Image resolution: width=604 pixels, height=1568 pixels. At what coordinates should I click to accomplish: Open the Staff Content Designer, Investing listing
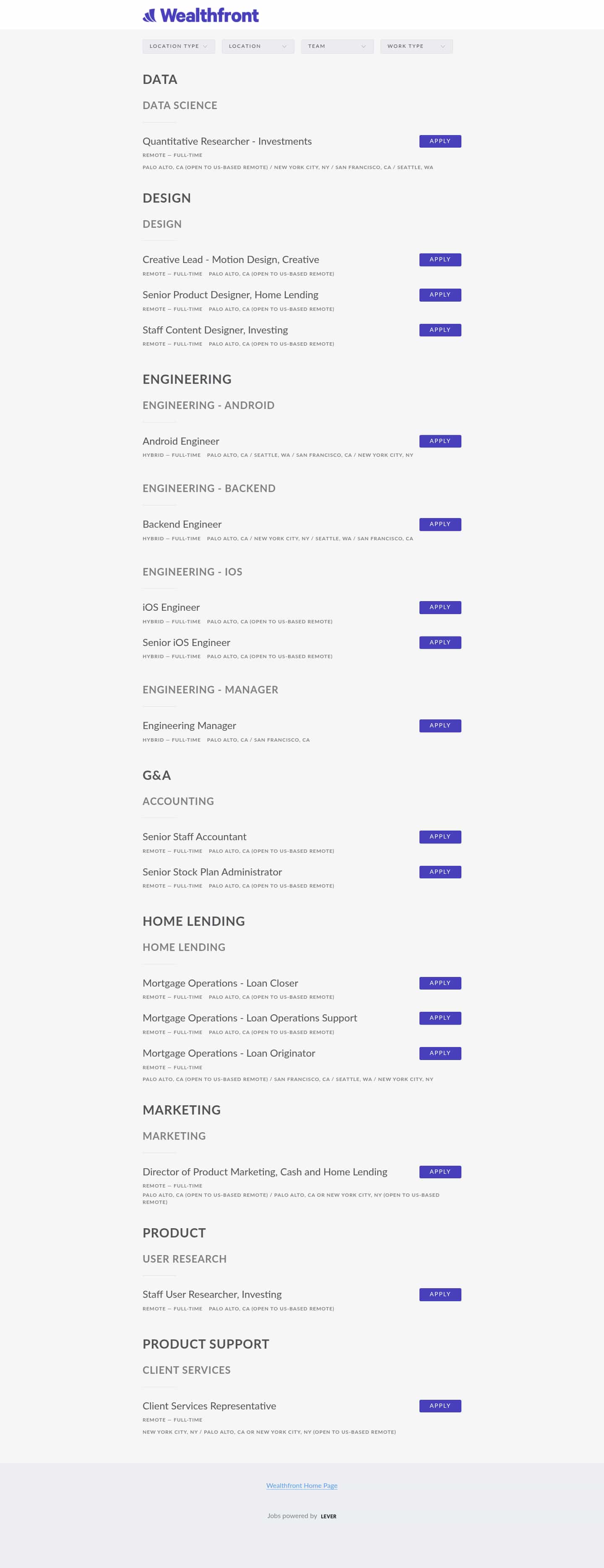click(x=215, y=330)
